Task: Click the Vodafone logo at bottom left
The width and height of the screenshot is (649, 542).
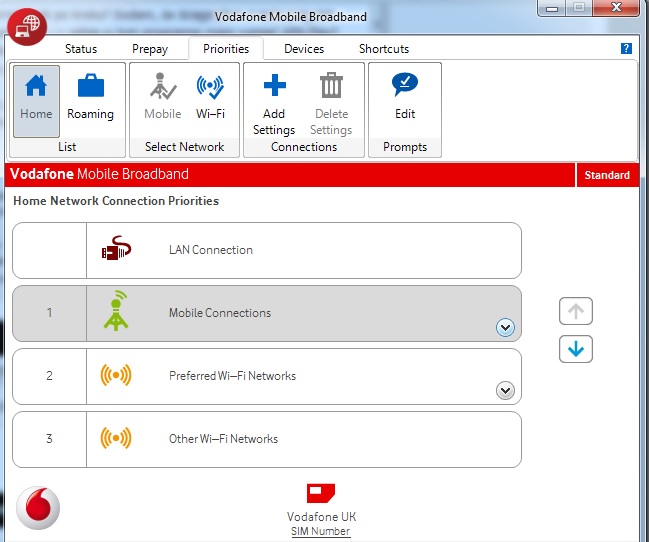Action: point(38,508)
